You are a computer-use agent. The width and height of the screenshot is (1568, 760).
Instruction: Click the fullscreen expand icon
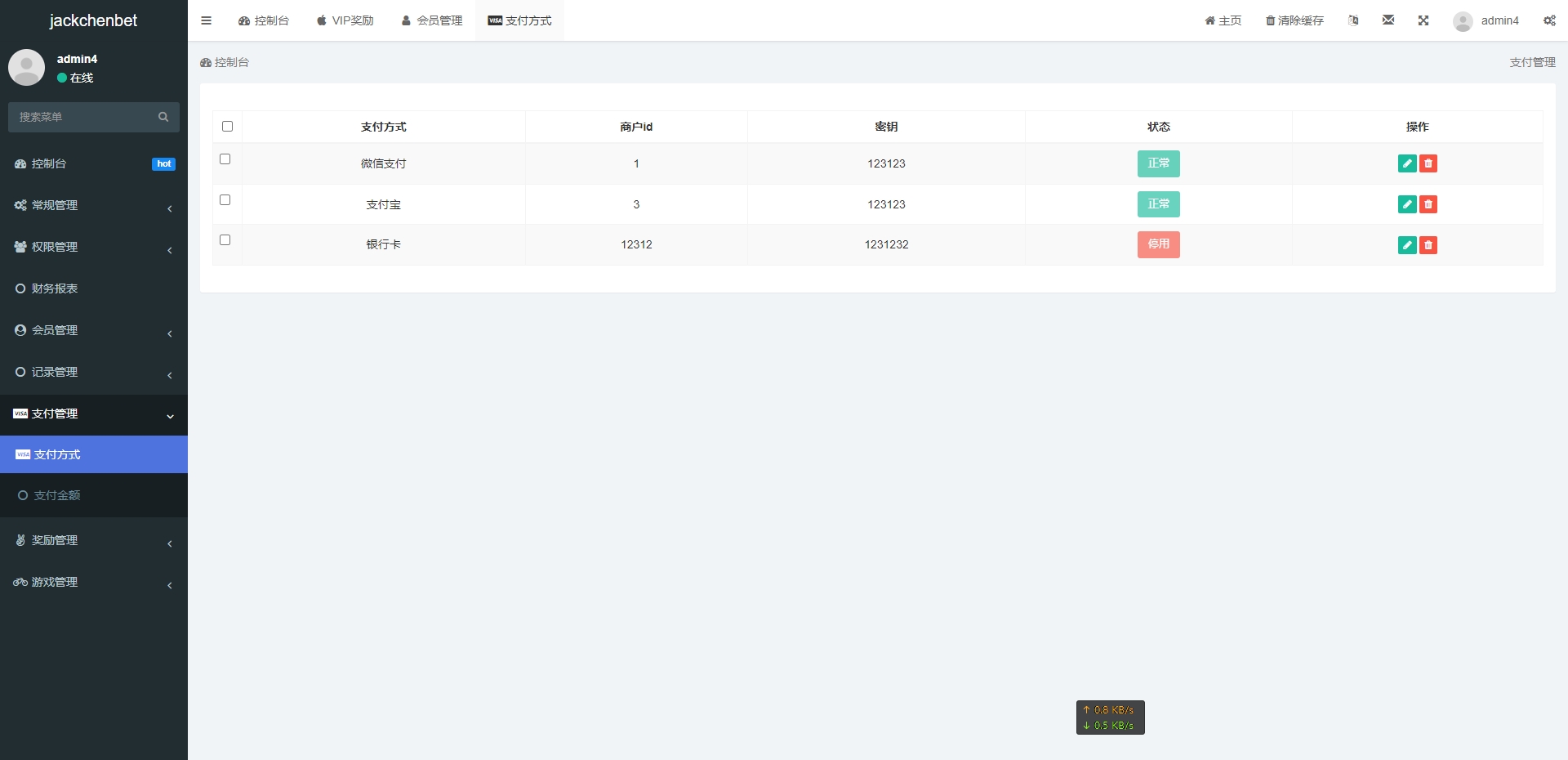pyautogui.click(x=1423, y=20)
